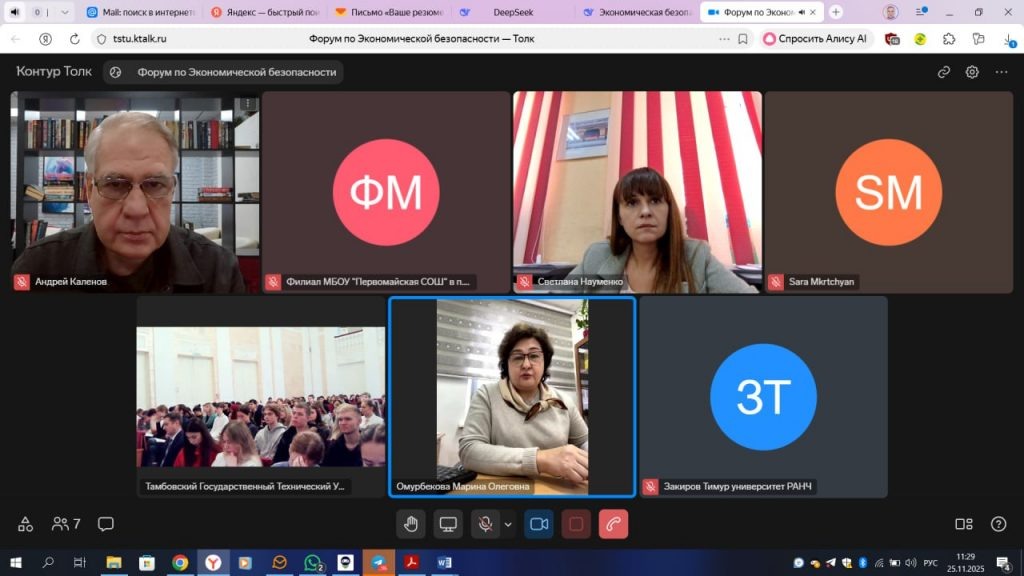This screenshot has height=576, width=1024.
Task: Select the Светлана Науменко video tile
Action: point(637,192)
